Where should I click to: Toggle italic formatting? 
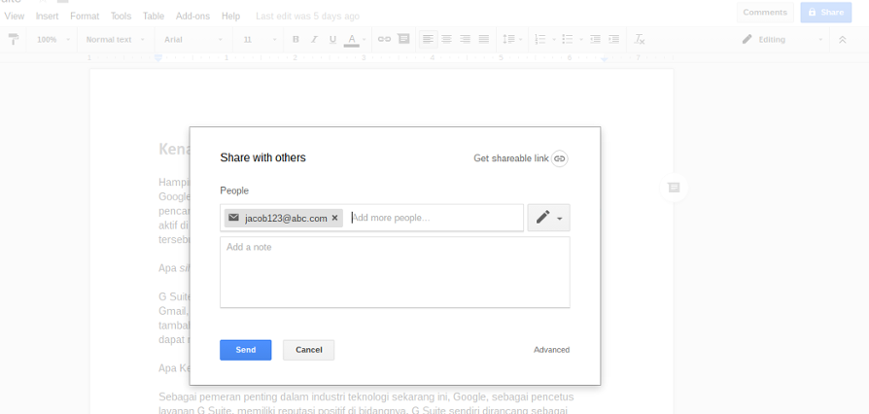click(314, 39)
